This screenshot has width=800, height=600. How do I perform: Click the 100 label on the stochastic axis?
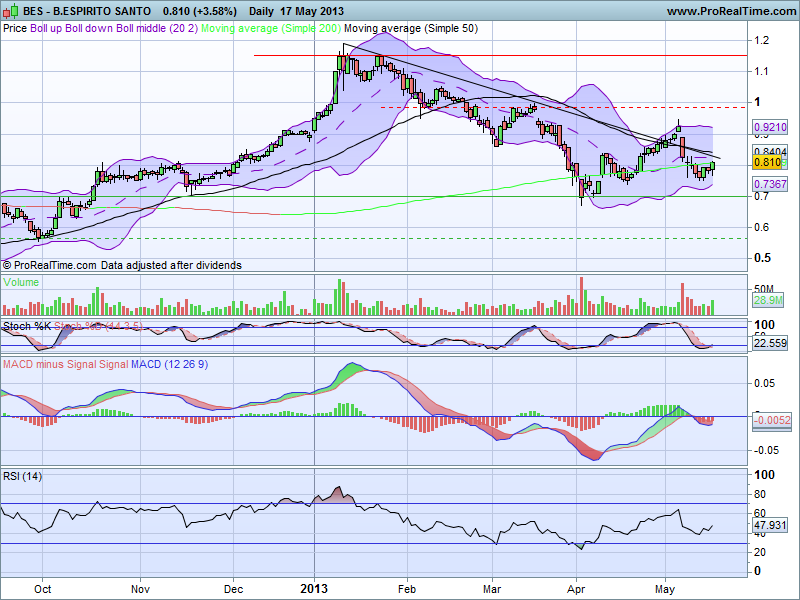(764, 325)
